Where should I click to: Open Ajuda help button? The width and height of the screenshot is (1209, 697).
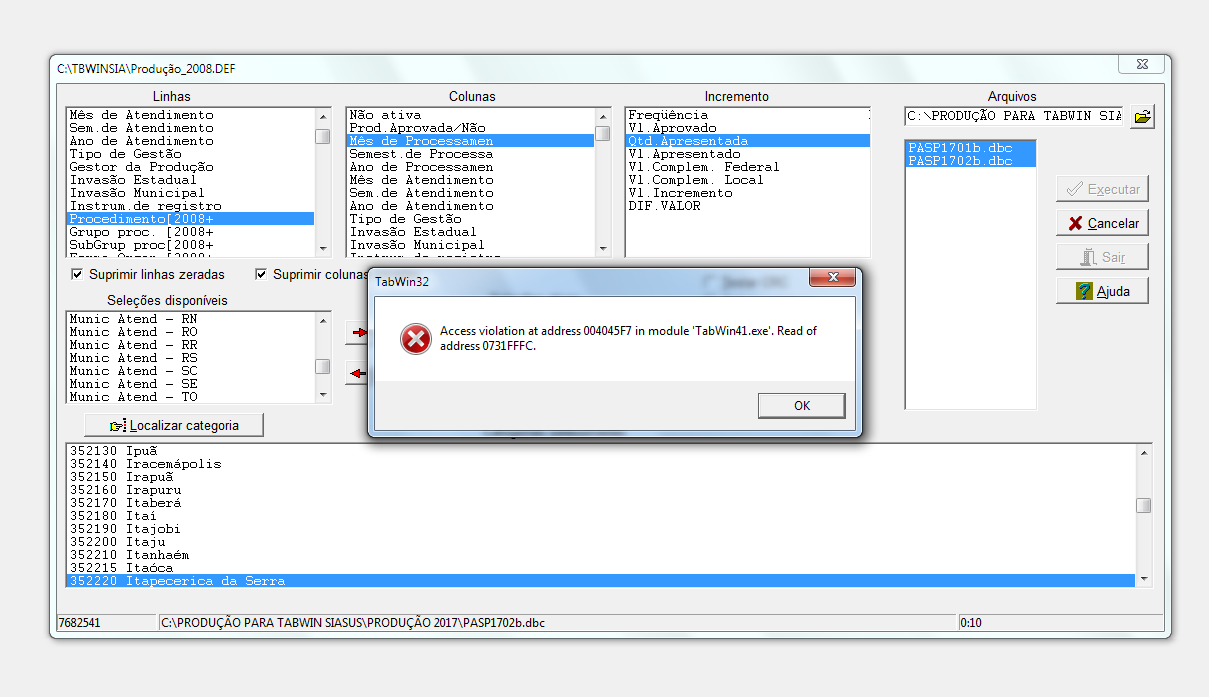(x=1102, y=291)
